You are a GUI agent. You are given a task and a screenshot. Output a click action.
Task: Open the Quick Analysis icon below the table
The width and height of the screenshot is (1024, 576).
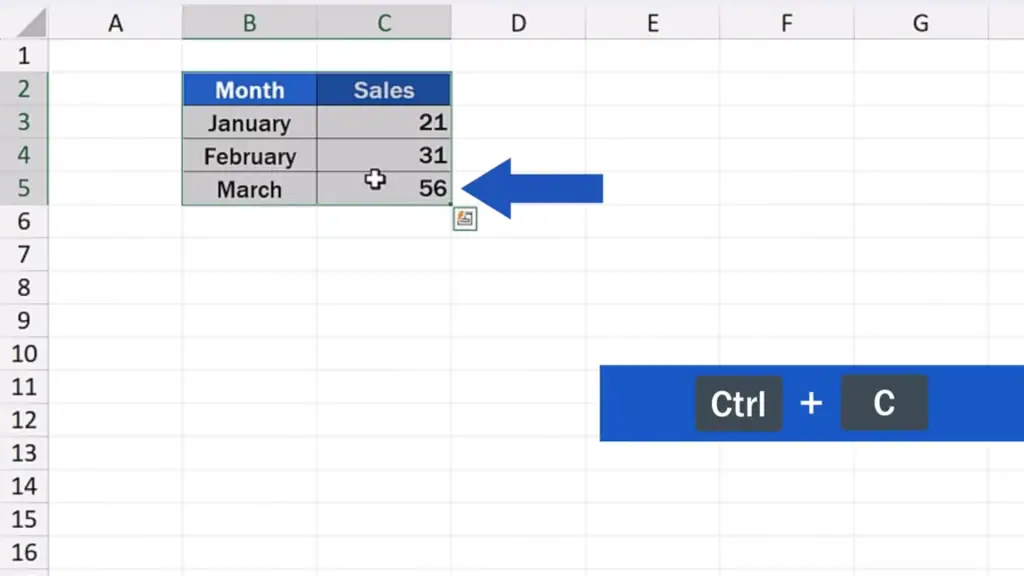[464, 219]
